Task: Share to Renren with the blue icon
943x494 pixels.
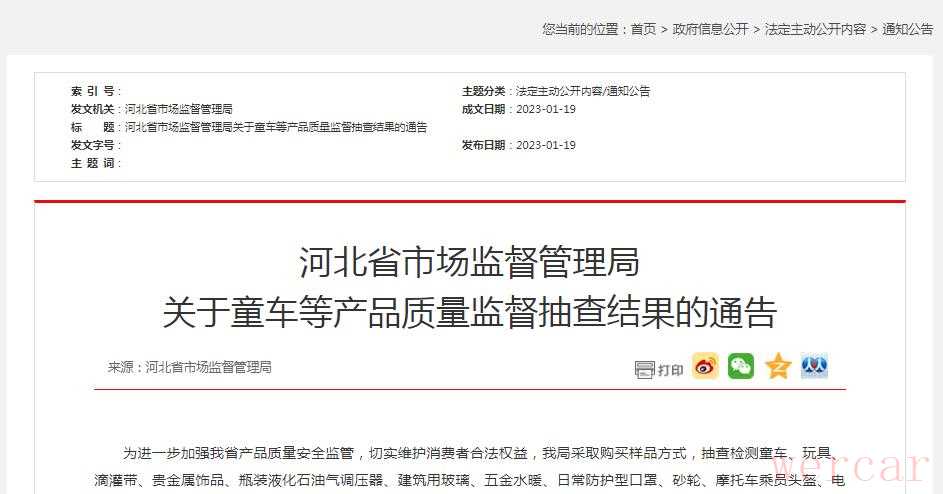Action: (x=814, y=366)
